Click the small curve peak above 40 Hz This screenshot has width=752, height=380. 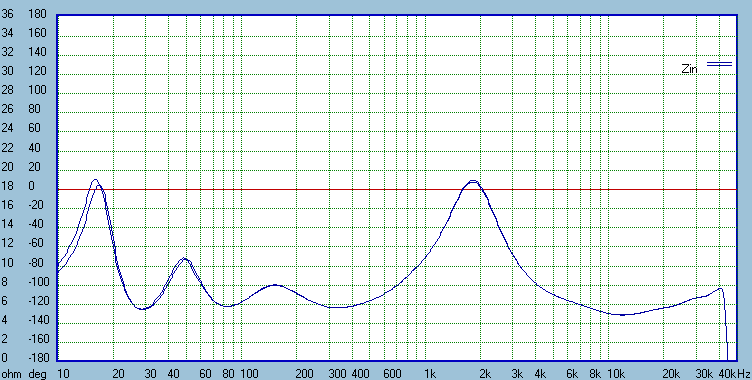[184, 259]
